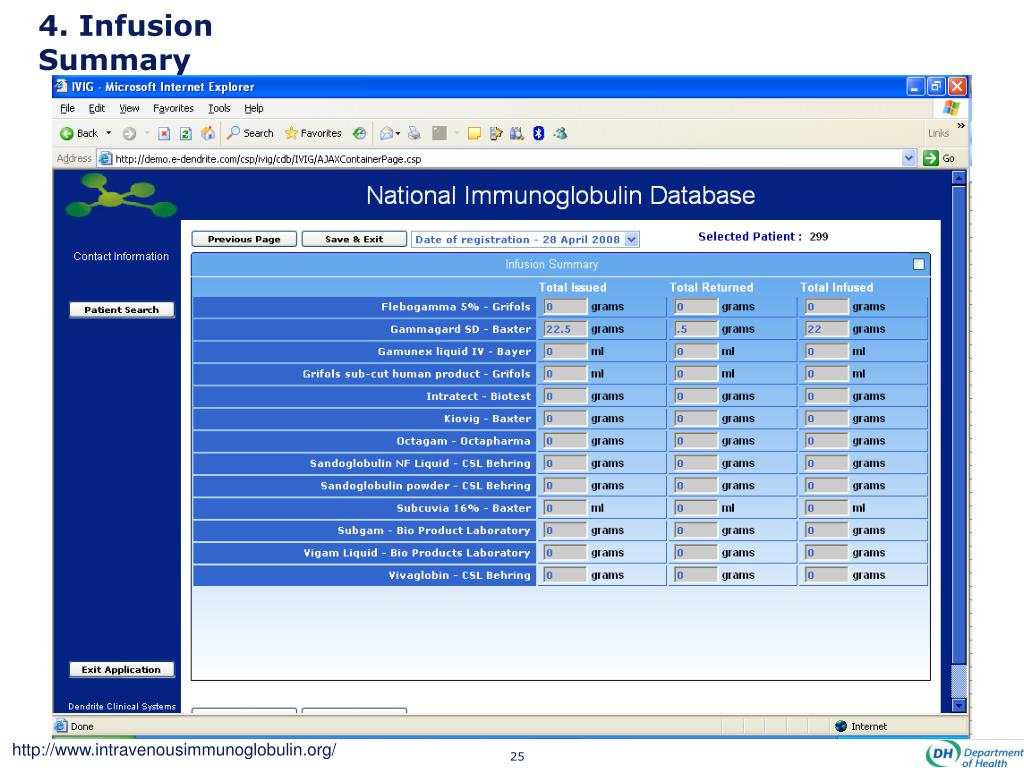Open the Mail icon dropdown arrow
This screenshot has width=1024, height=768.
point(398,134)
